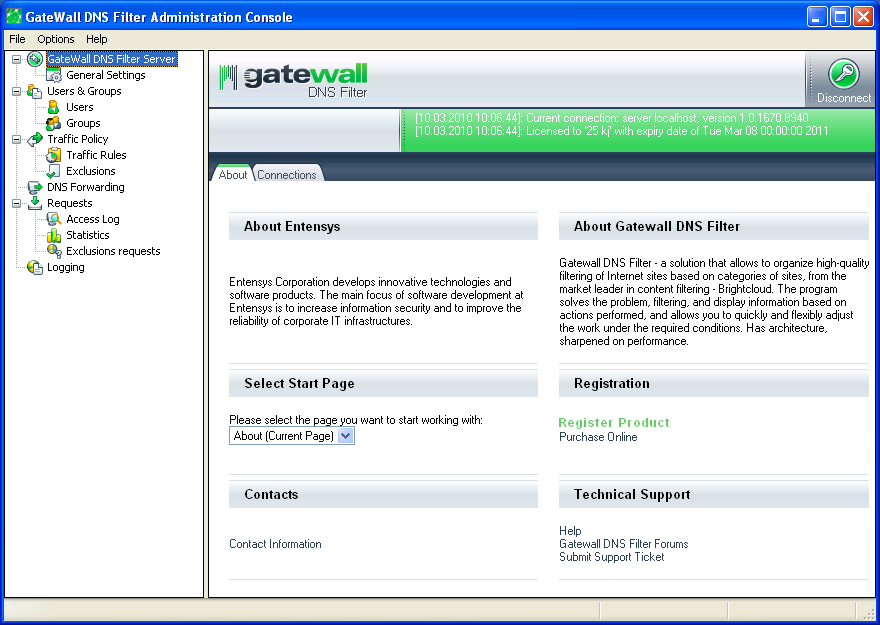This screenshot has width=880, height=625.
Task: Click the Register Product link
Action: (614, 422)
